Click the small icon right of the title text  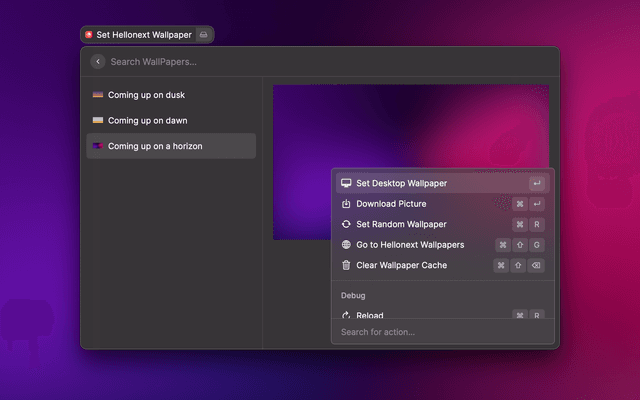pos(203,34)
